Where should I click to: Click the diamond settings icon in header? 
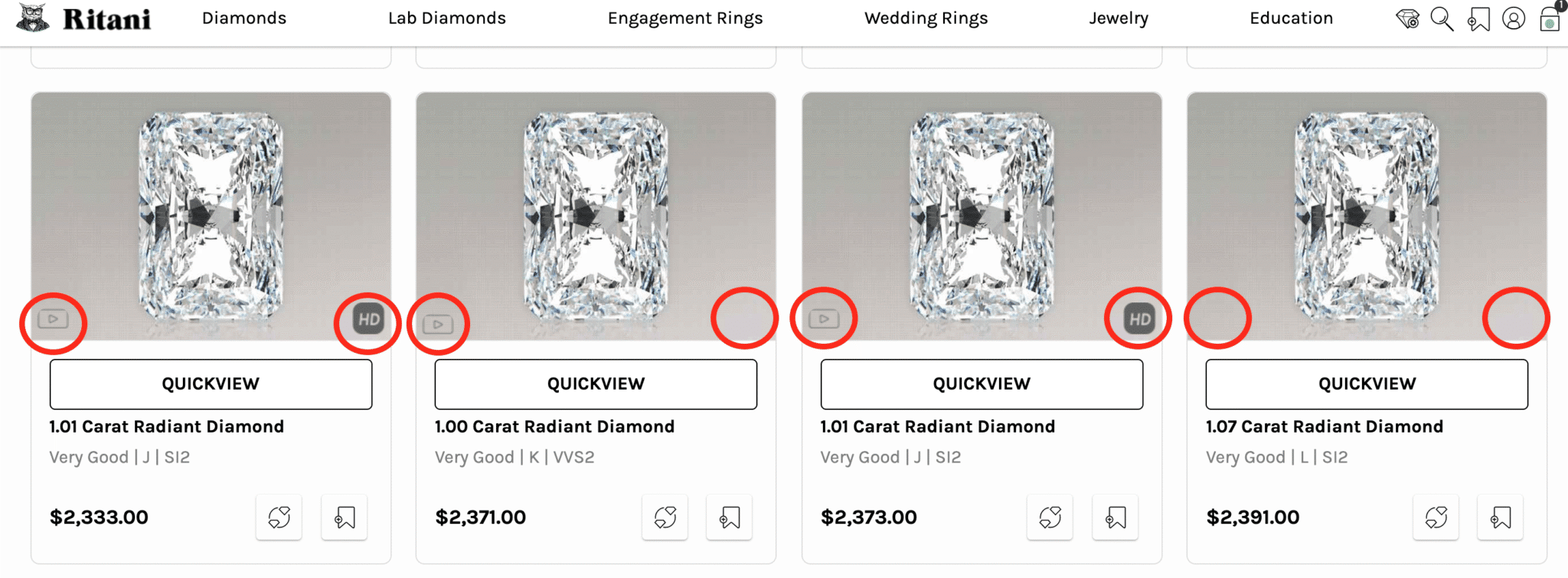coord(1407,19)
